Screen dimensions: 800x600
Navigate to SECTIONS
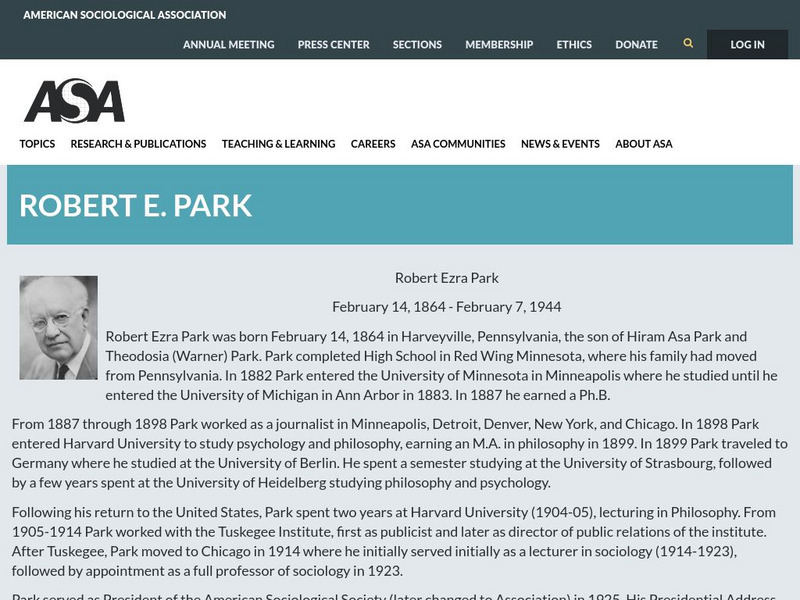point(417,44)
